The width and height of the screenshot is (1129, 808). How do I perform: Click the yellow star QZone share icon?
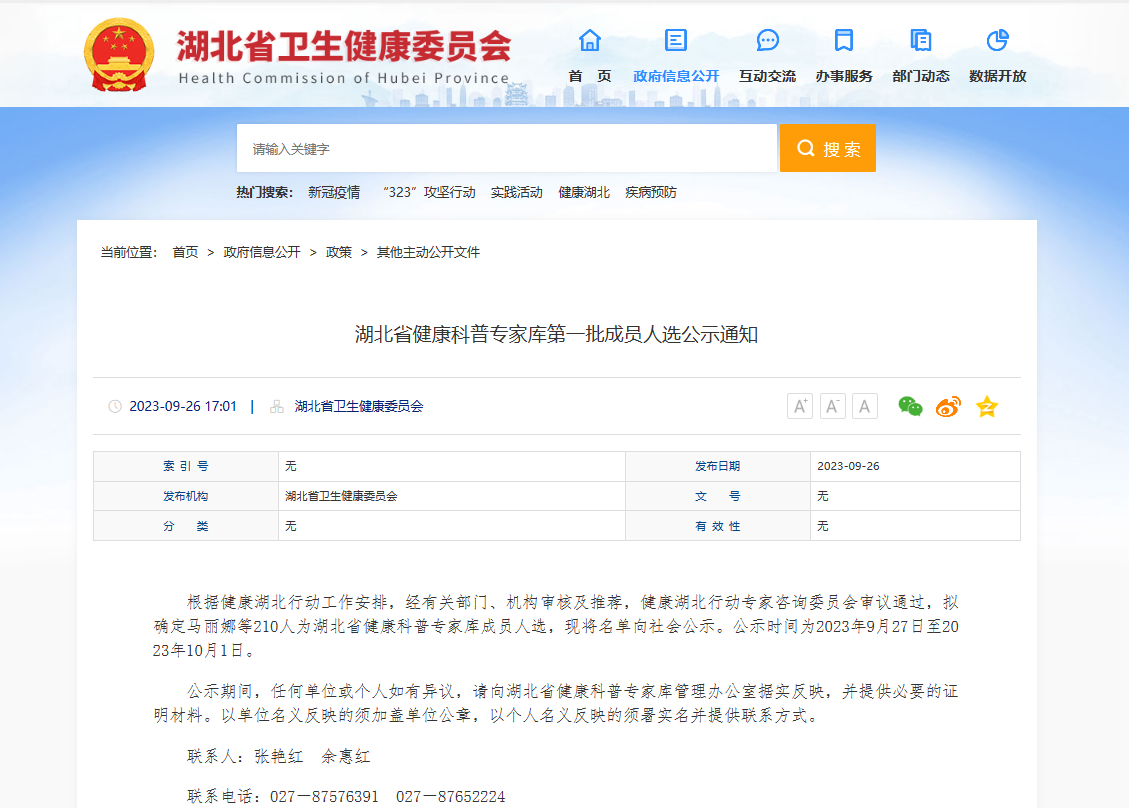(x=987, y=406)
